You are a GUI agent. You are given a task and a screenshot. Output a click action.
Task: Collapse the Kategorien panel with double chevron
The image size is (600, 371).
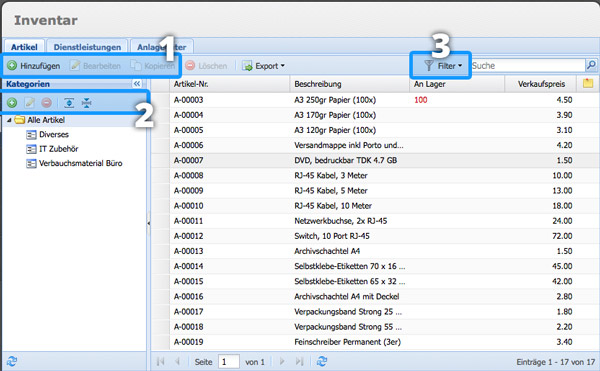click(137, 84)
